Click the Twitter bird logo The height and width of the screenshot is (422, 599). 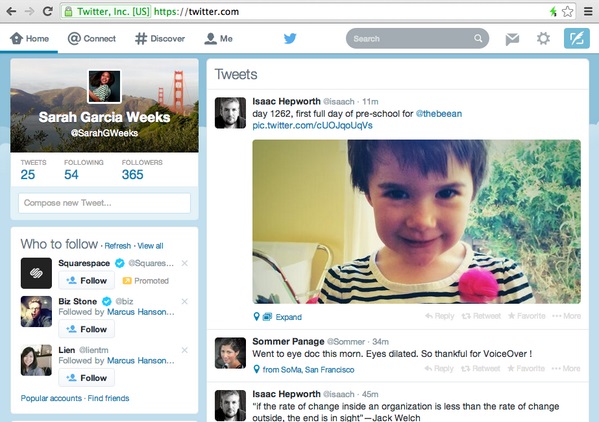pyautogui.click(x=290, y=39)
